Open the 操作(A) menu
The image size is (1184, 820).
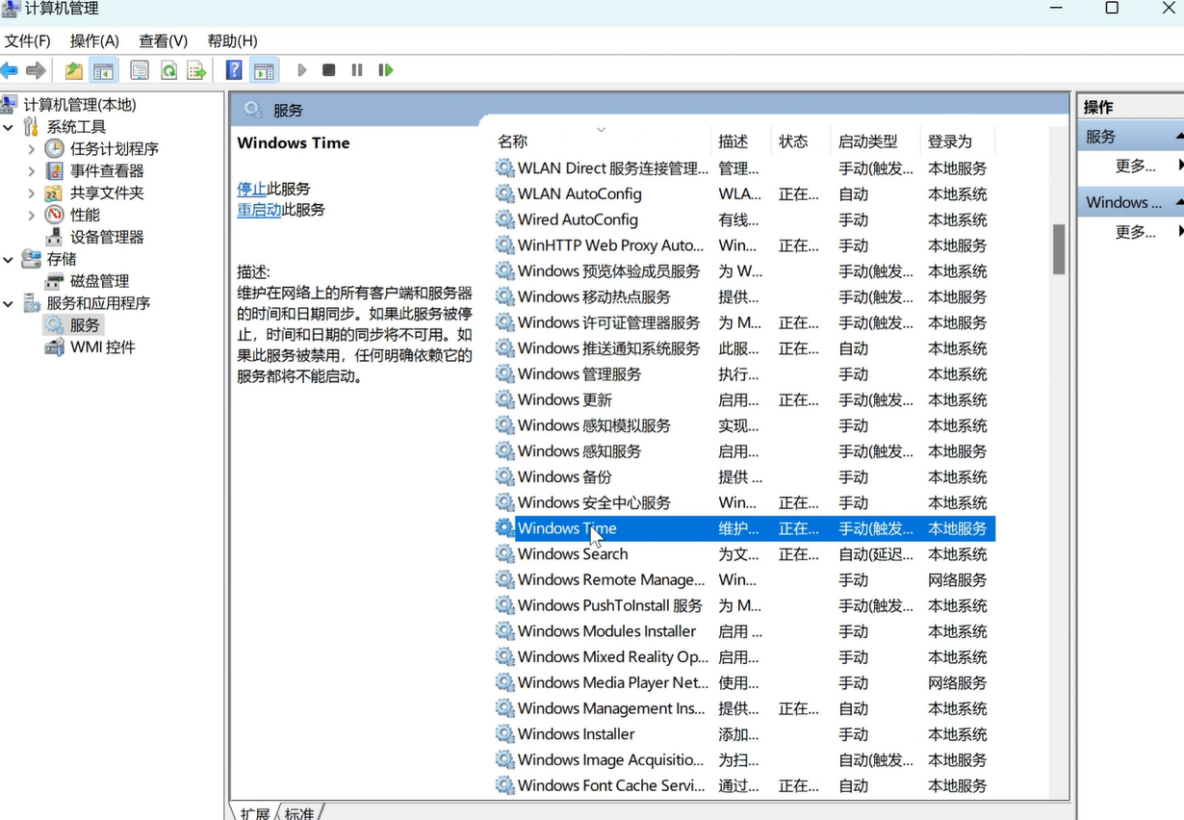tap(94, 41)
